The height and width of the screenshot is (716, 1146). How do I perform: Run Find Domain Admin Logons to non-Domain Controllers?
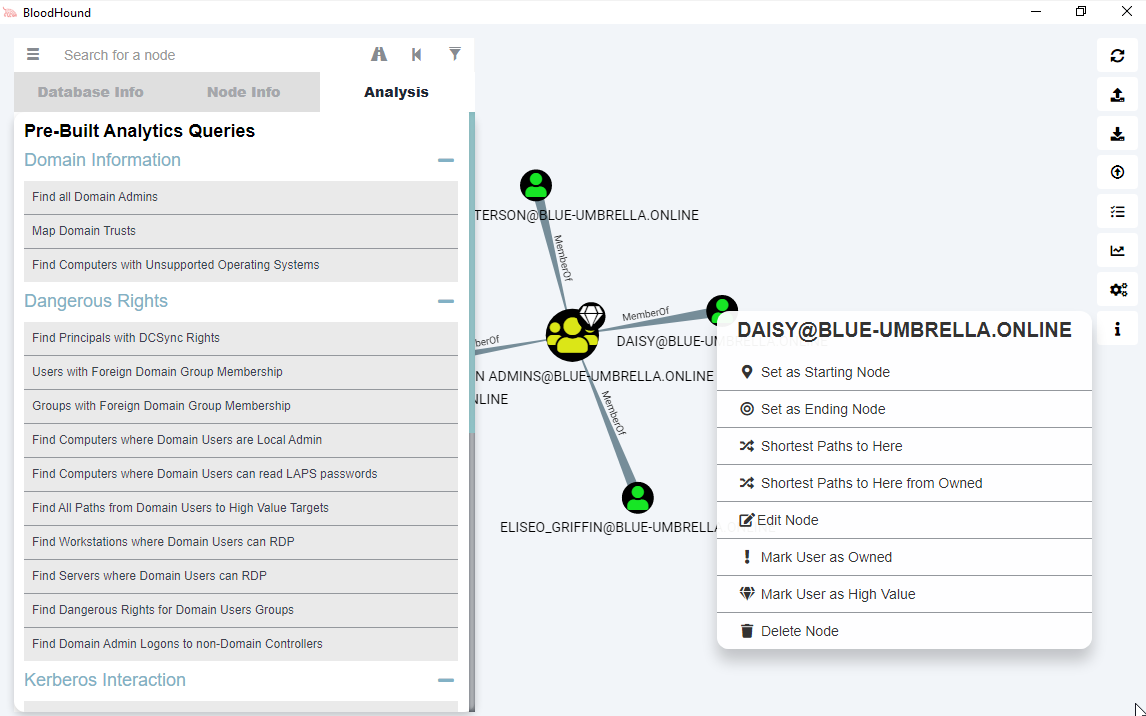point(241,644)
